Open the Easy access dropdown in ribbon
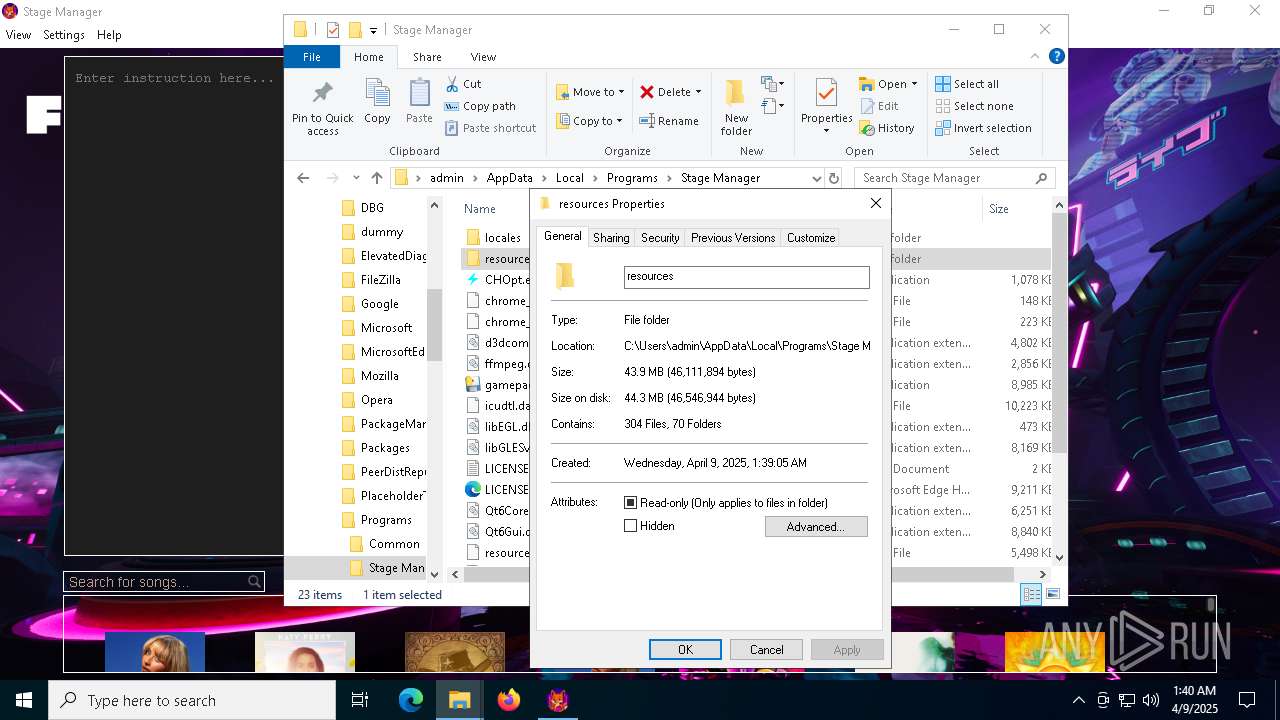 click(x=773, y=105)
